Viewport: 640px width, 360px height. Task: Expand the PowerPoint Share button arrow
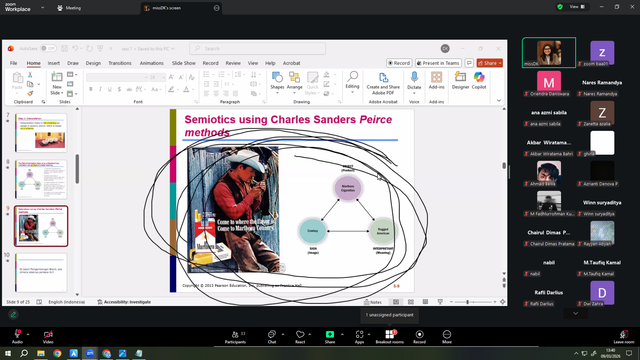(x=500, y=63)
